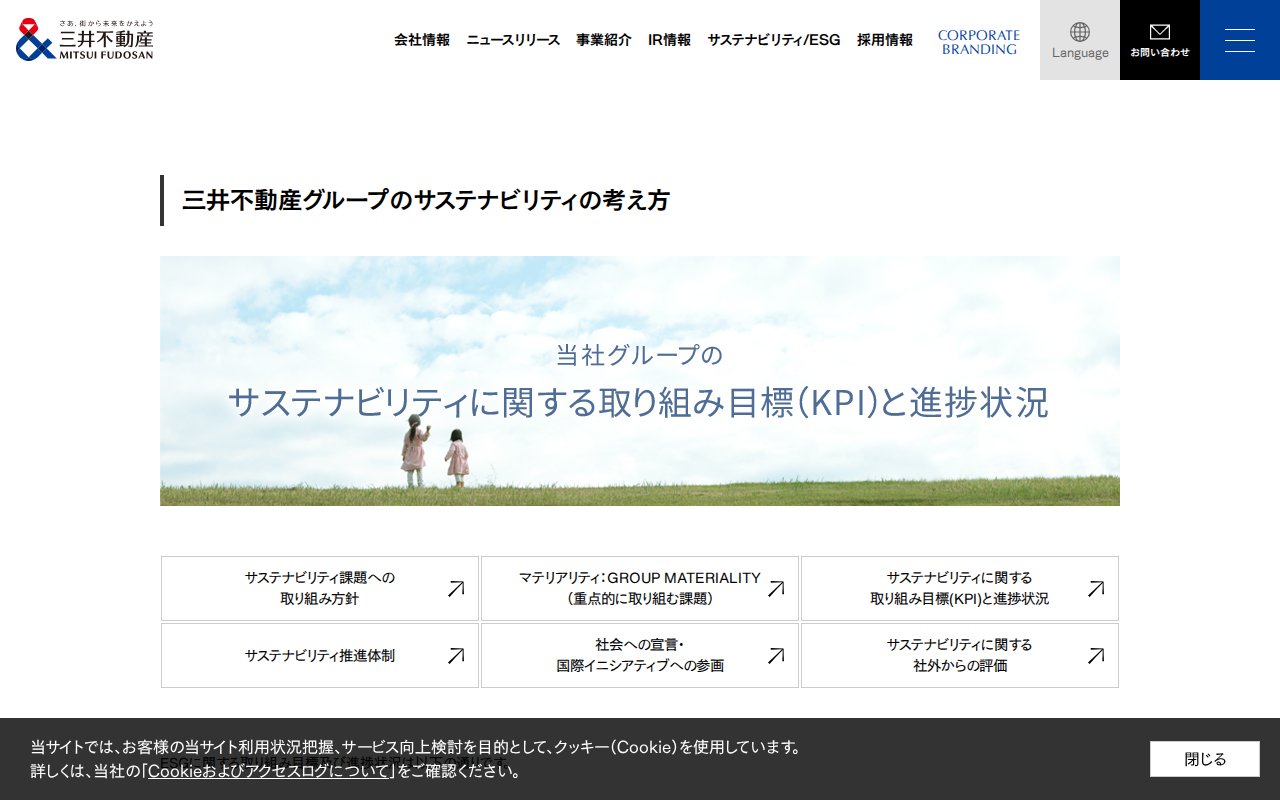This screenshot has width=1280, height=800.
Task: Close the cookie banner with 閉じる
Action: point(1205,759)
